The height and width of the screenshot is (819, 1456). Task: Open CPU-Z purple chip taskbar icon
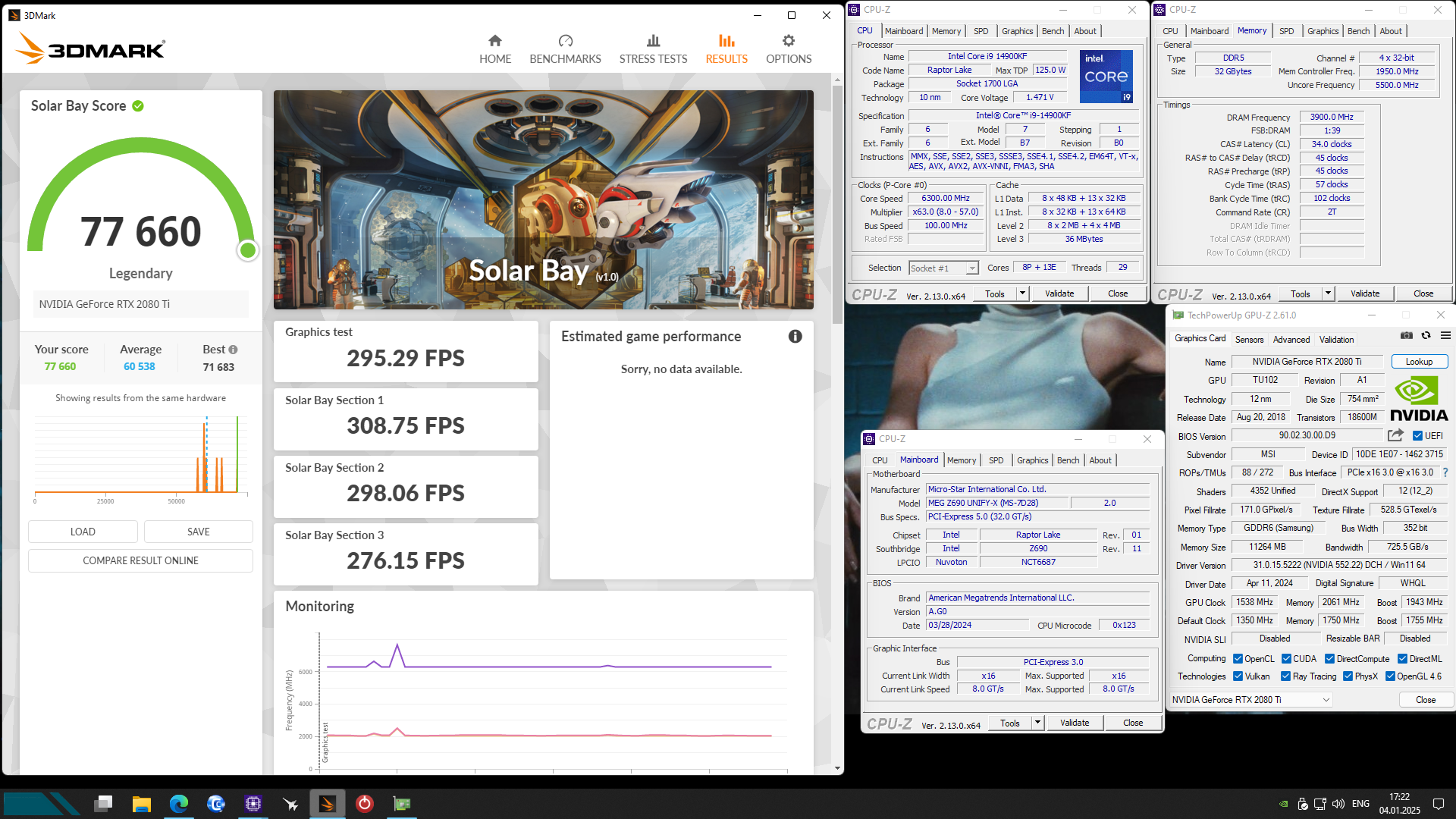click(253, 803)
